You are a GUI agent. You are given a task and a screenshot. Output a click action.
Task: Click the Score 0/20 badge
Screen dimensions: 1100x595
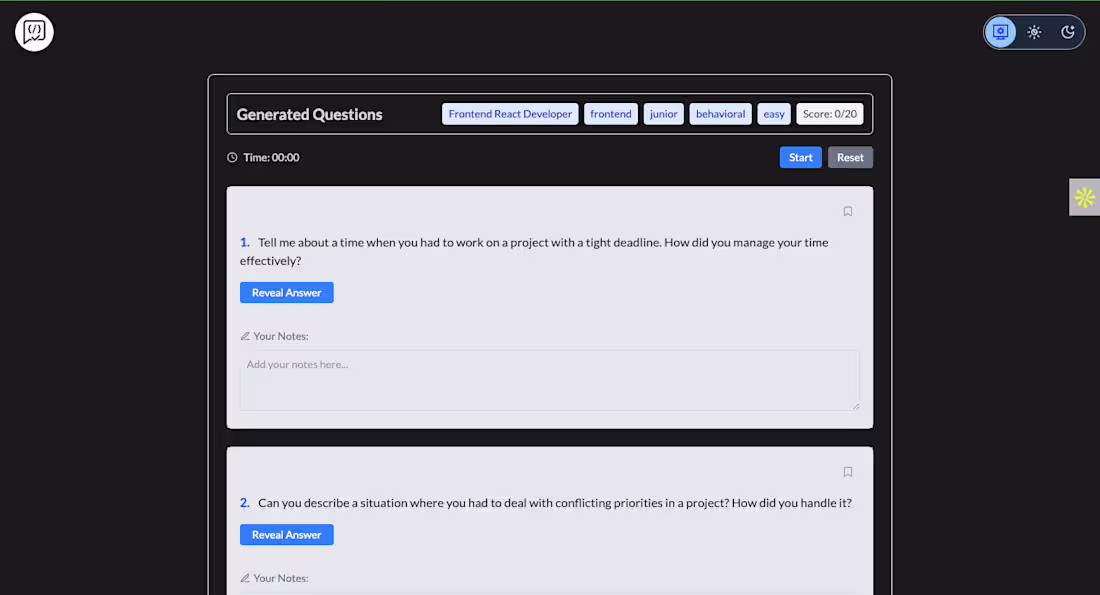point(829,113)
